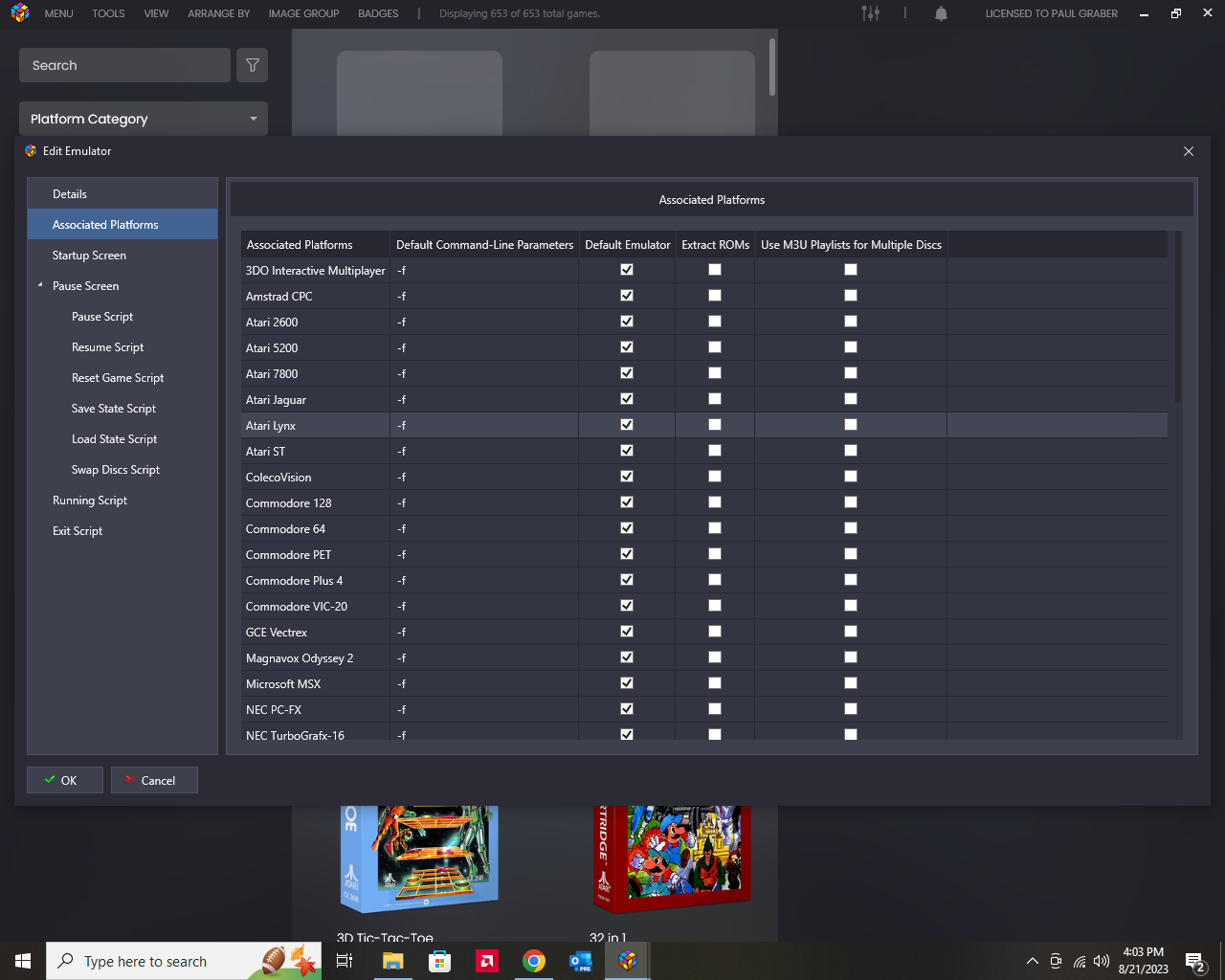The width and height of the screenshot is (1225, 980).
Task: Uncheck Default Emulator for Commodore 64
Action: click(x=627, y=528)
